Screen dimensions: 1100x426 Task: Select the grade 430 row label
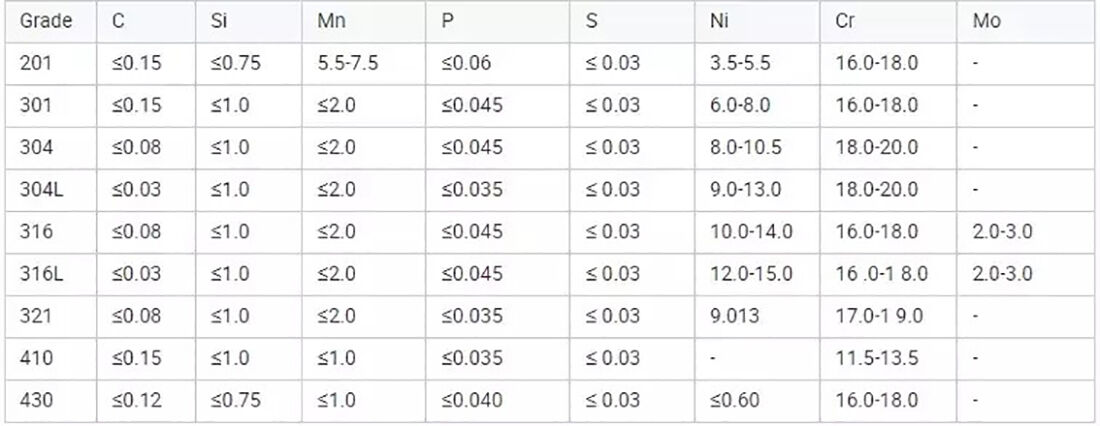point(33,400)
